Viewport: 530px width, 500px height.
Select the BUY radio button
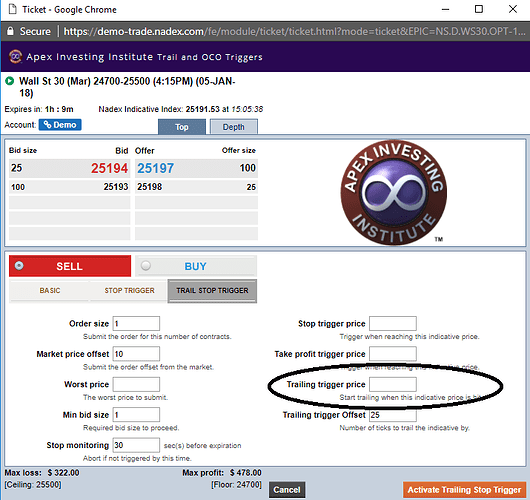[x=146, y=266]
